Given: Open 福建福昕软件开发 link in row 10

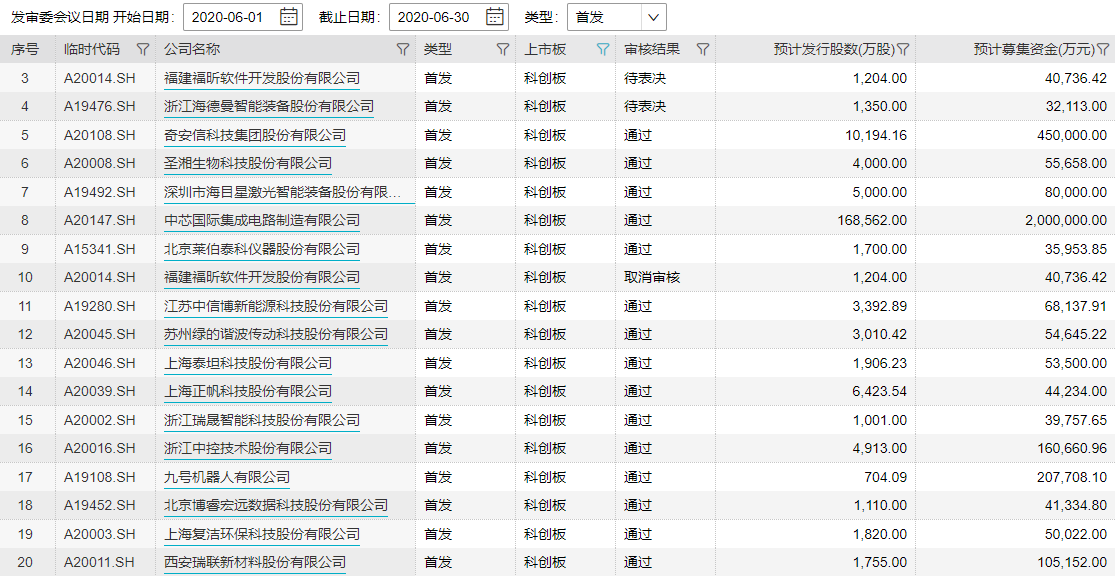Looking at the screenshot, I should pos(262,277).
